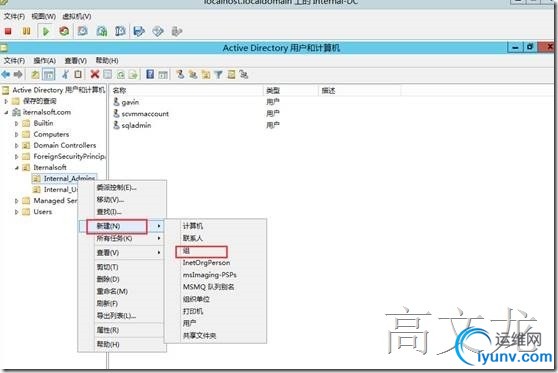Screen dimensions: 558x373
Task: Click the add to group icon after notebook
Action: tap(244, 74)
